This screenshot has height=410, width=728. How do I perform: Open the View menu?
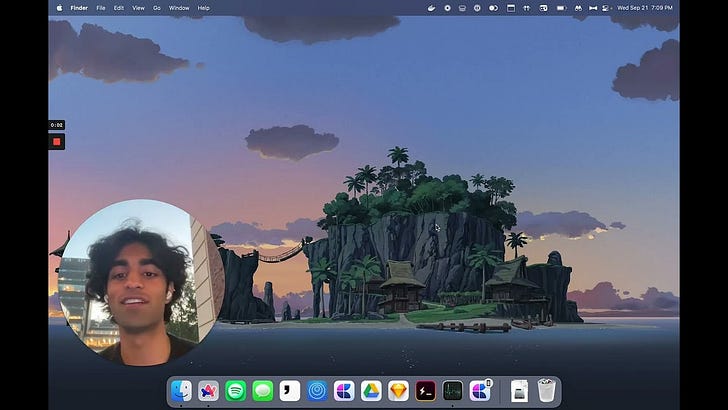pyautogui.click(x=138, y=8)
